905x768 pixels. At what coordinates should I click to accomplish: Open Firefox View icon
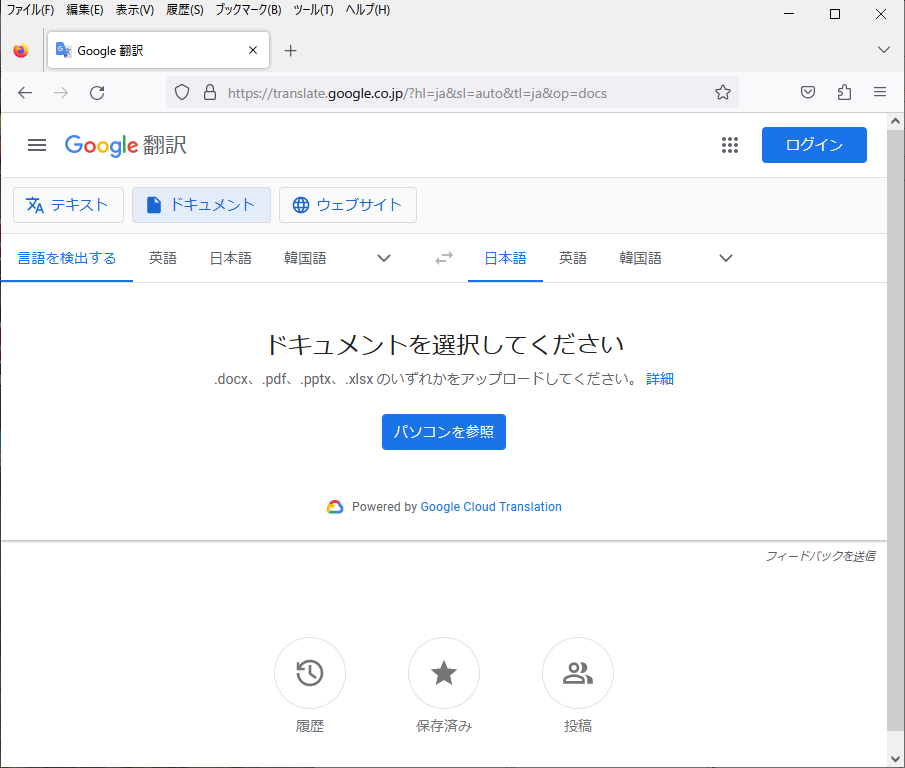[x=21, y=51]
